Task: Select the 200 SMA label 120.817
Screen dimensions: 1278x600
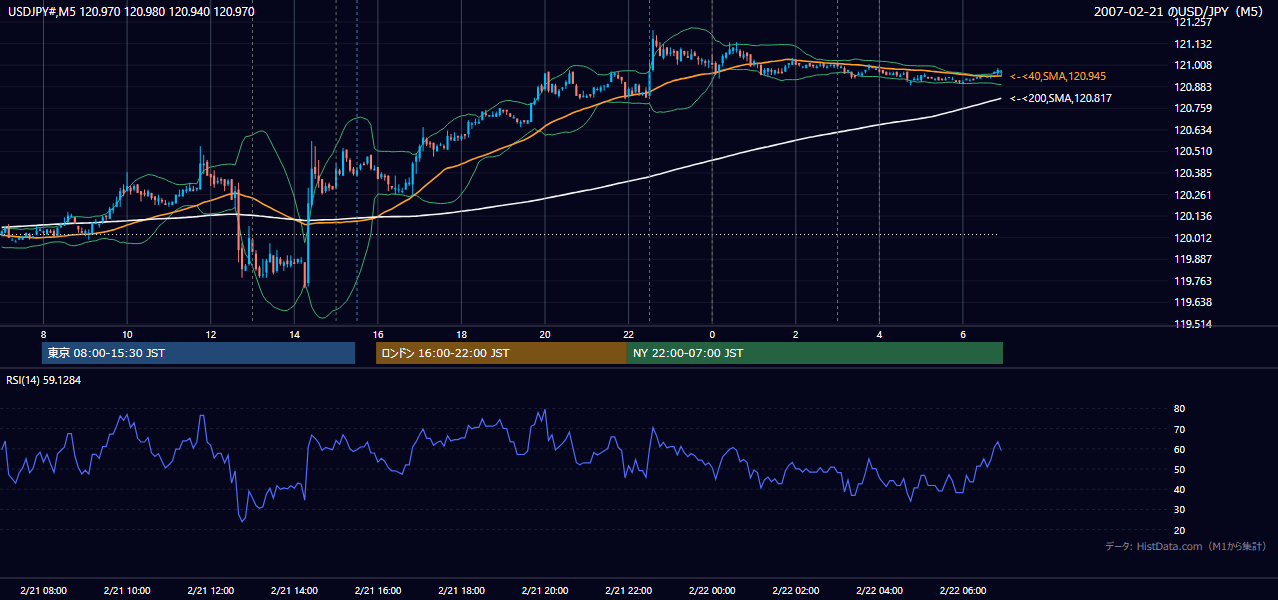Action: tap(1061, 98)
